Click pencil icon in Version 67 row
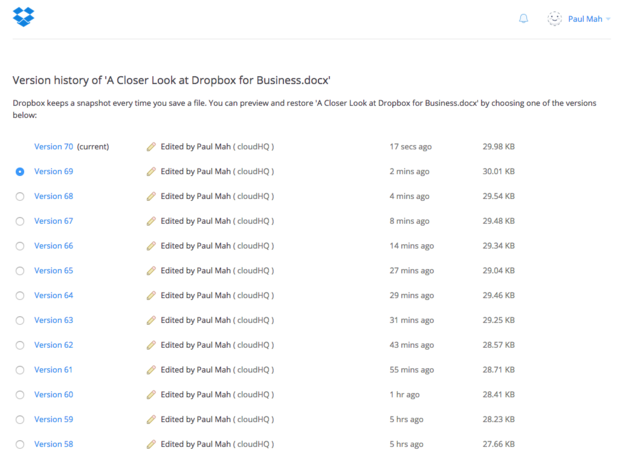 (x=151, y=221)
